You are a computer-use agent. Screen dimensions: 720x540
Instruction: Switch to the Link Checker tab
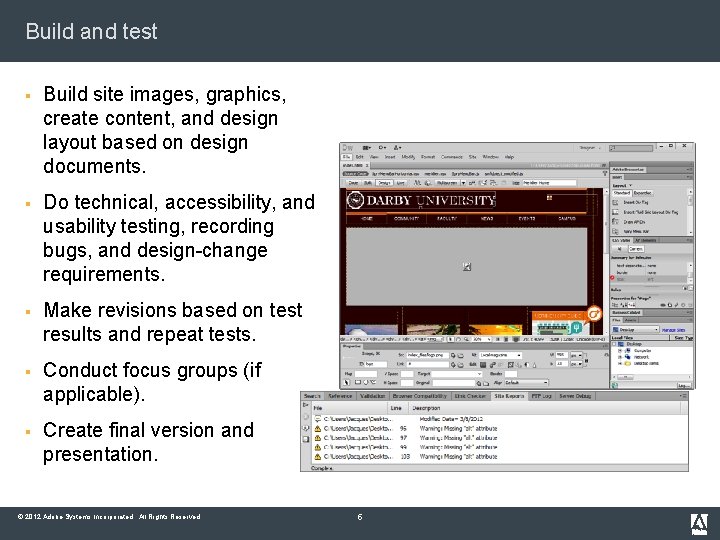pyautogui.click(x=470, y=396)
